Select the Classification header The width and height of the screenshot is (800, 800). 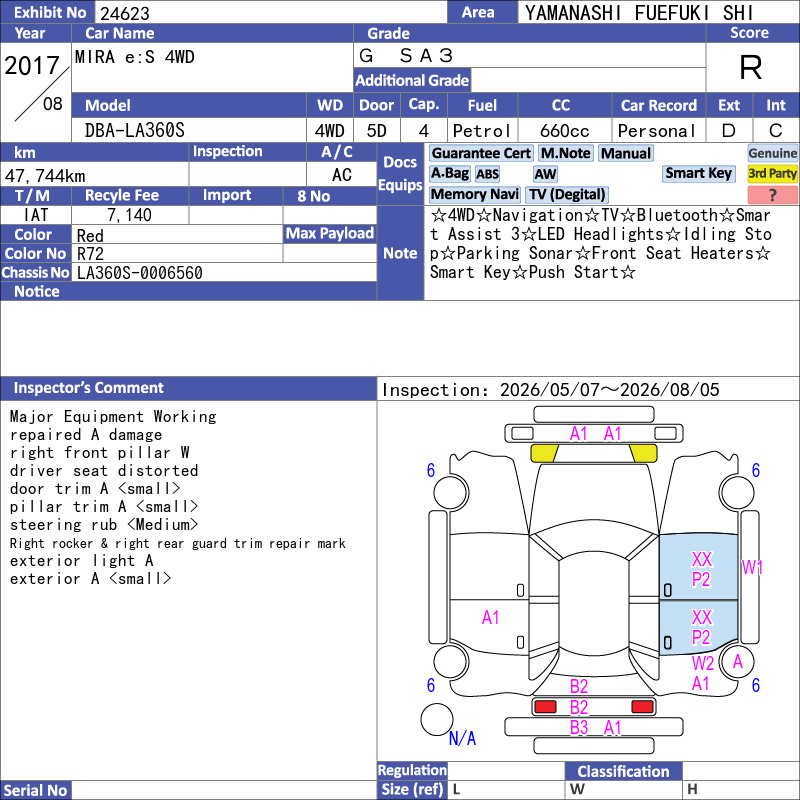(x=623, y=771)
